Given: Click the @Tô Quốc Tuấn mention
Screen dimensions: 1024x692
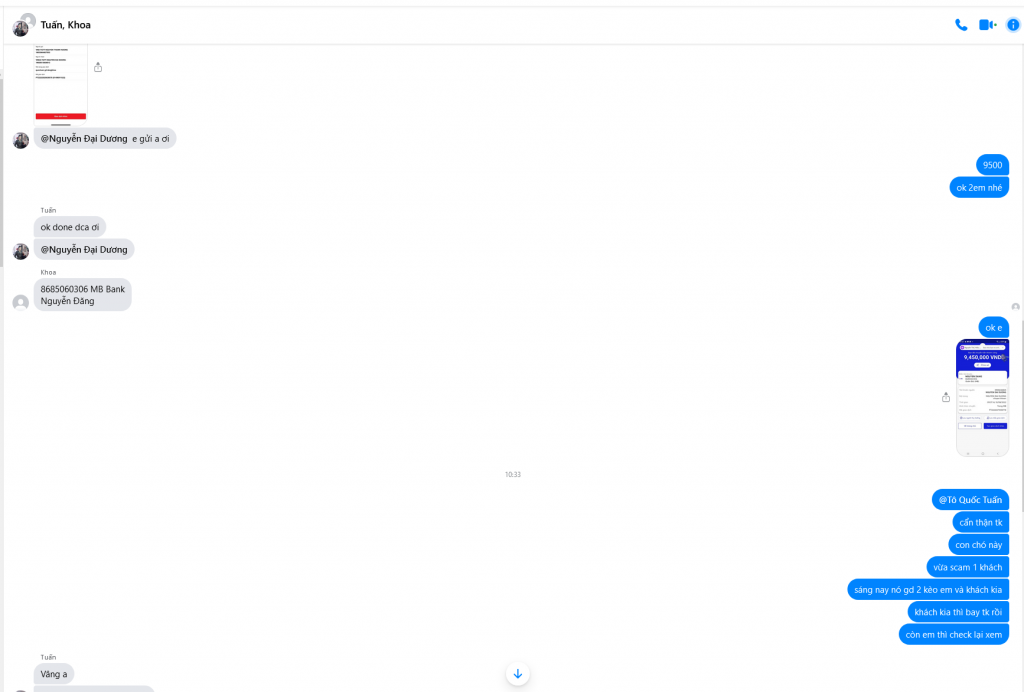Looking at the screenshot, I should (x=970, y=500).
